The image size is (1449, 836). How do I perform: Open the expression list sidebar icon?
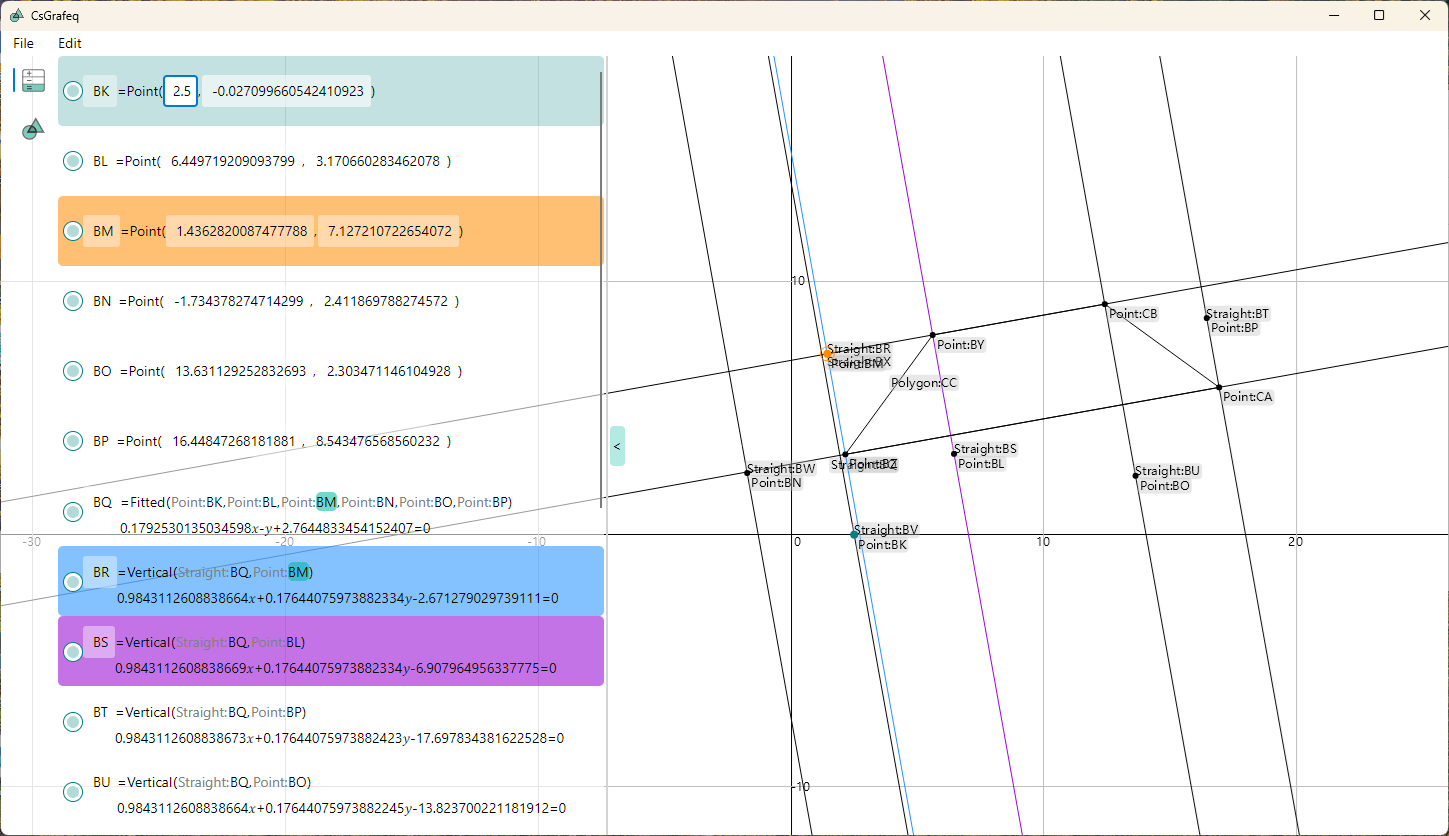(x=33, y=81)
